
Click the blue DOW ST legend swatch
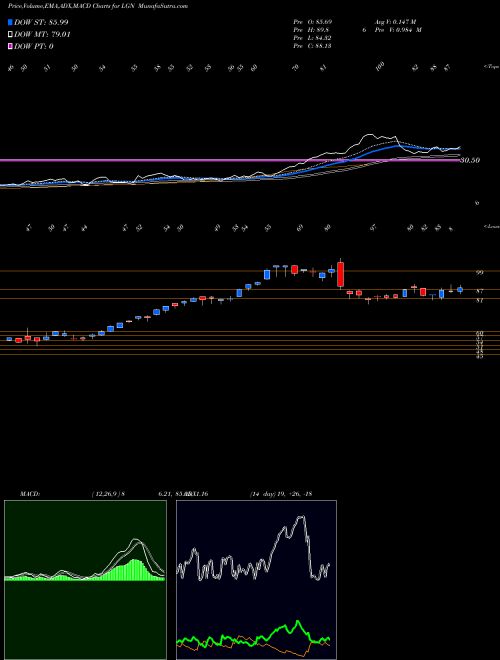10,22
